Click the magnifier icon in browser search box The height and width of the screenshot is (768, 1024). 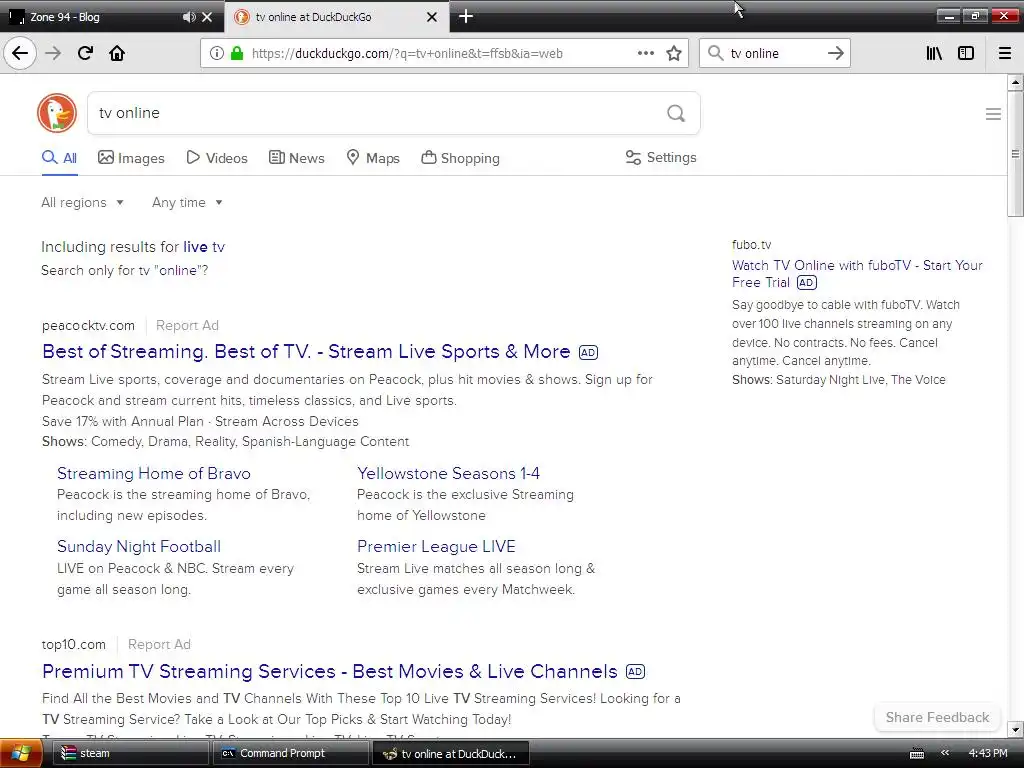(x=716, y=53)
